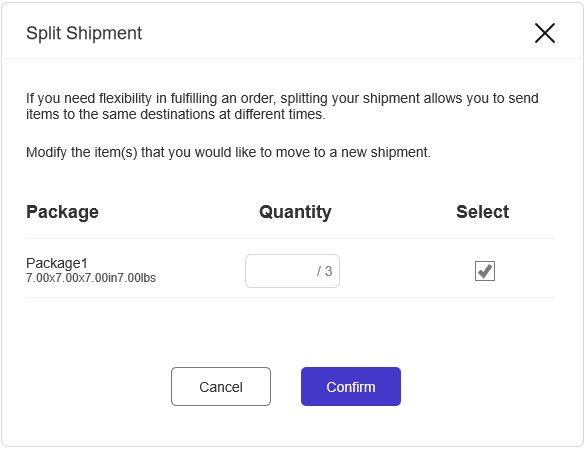Click the Select column header
Viewport: 587px width, 450px height.
coord(483,212)
